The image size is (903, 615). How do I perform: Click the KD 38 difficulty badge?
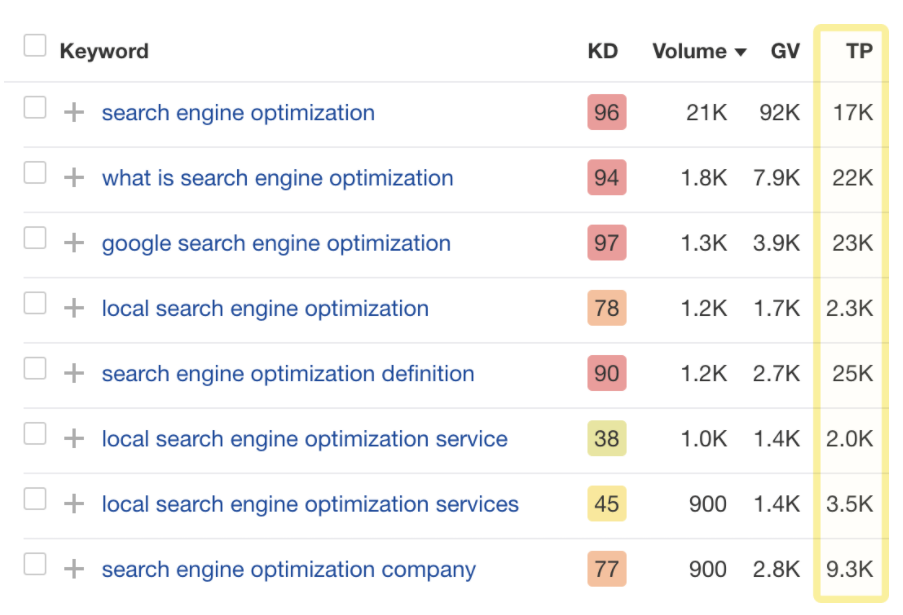(x=606, y=439)
